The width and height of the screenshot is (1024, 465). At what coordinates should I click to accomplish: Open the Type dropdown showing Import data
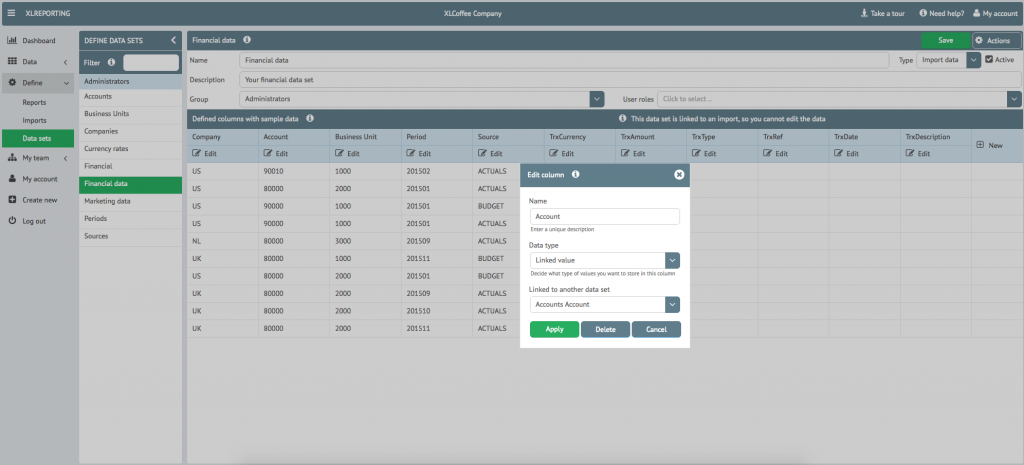pyautogui.click(x=974, y=60)
